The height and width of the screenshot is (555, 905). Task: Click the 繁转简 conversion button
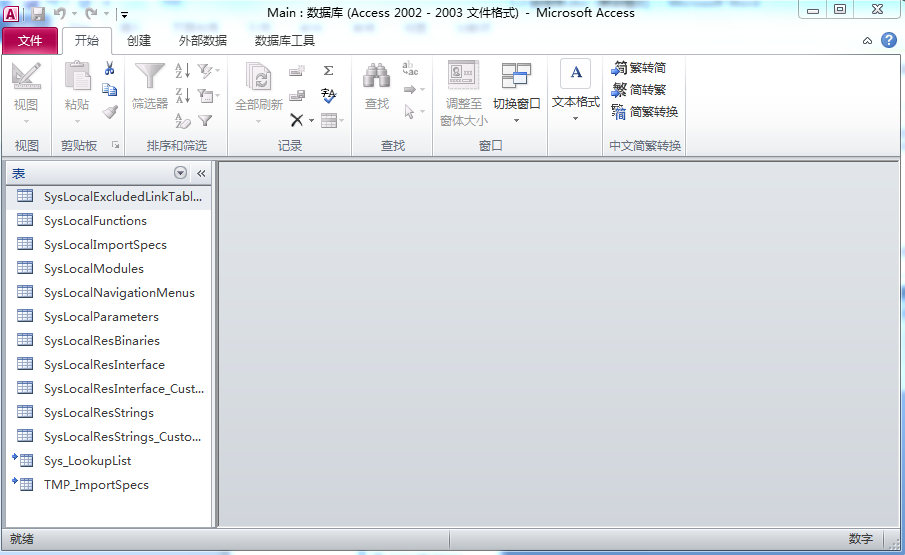pyautogui.click(x=638, y=68)
